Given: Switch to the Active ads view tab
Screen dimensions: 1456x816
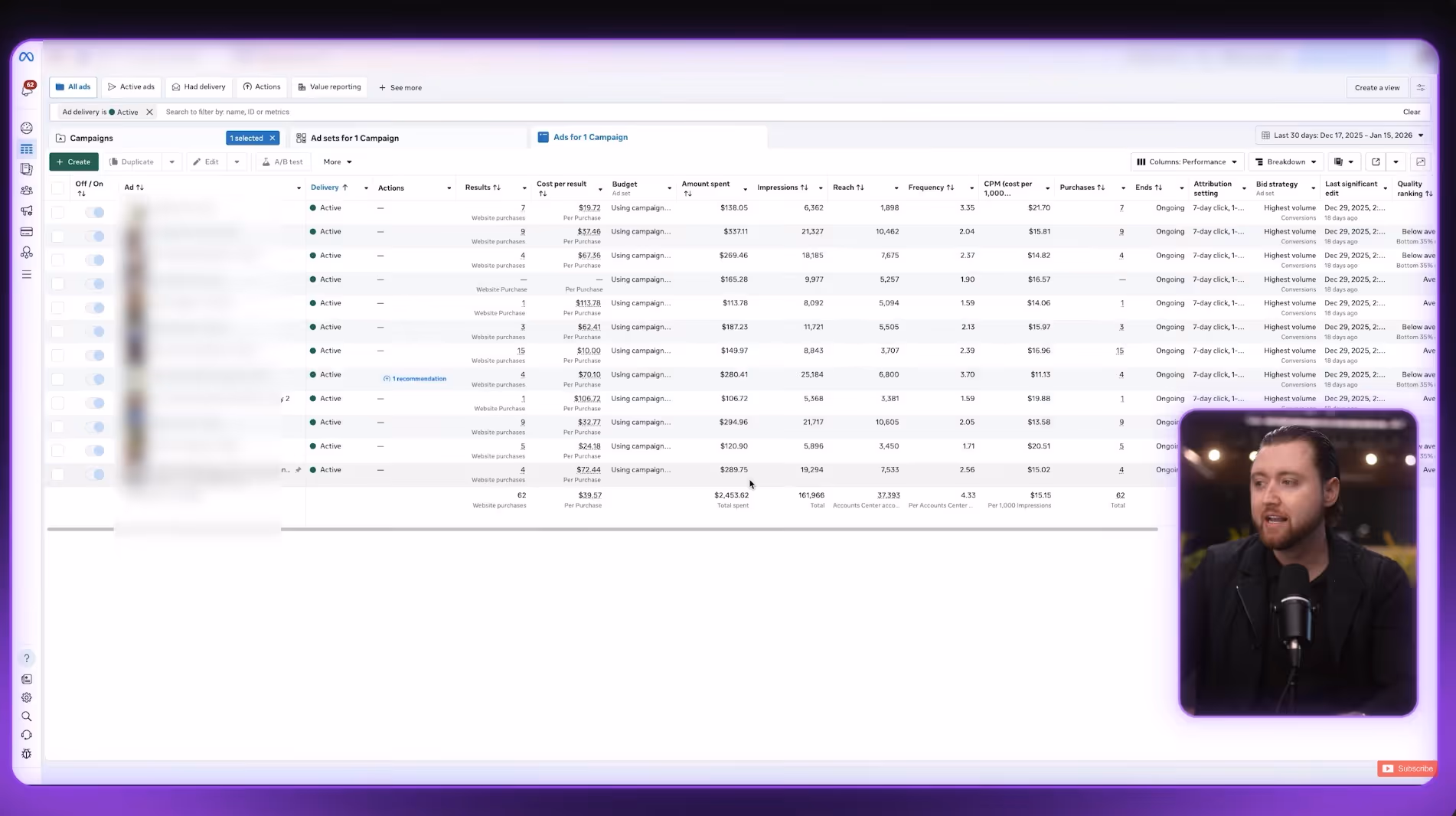Looking at the screenshot, I should click(x=131, y=87).
